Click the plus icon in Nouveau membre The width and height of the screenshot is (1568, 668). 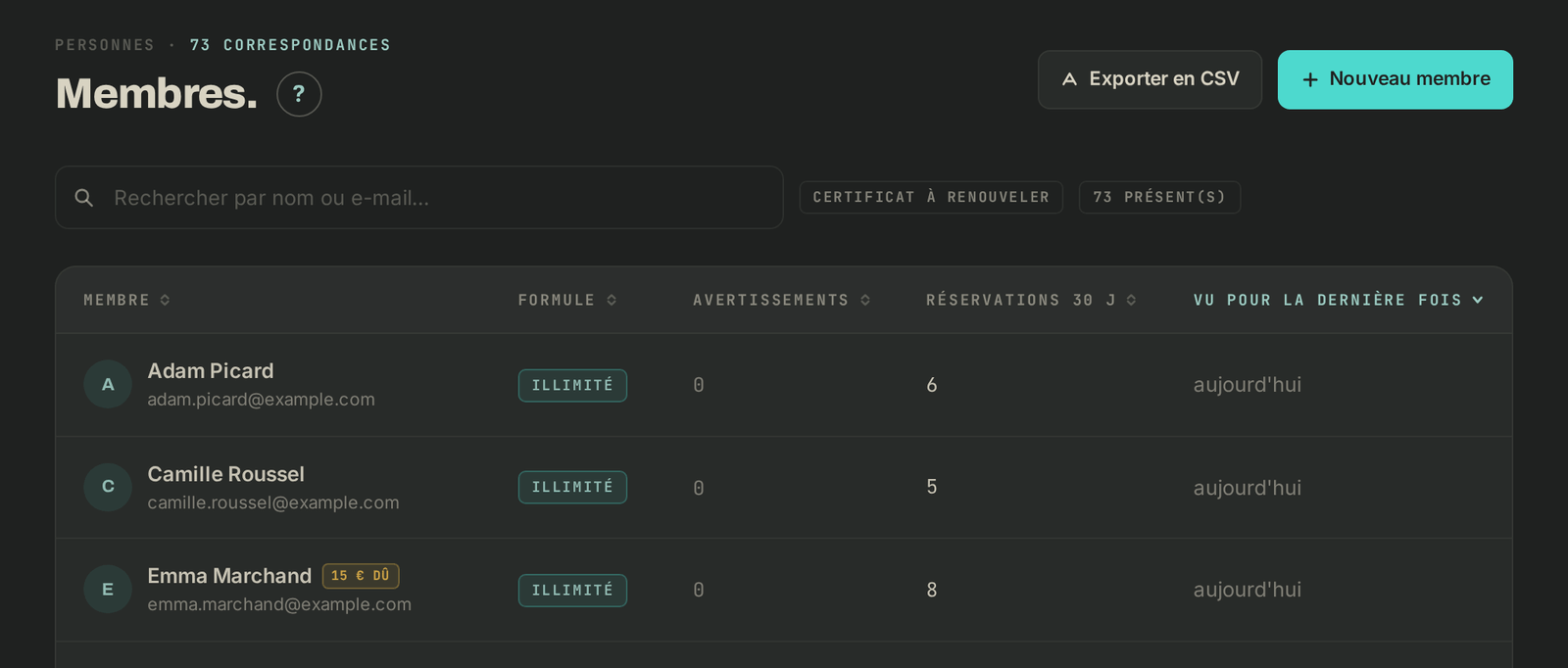1310,79
